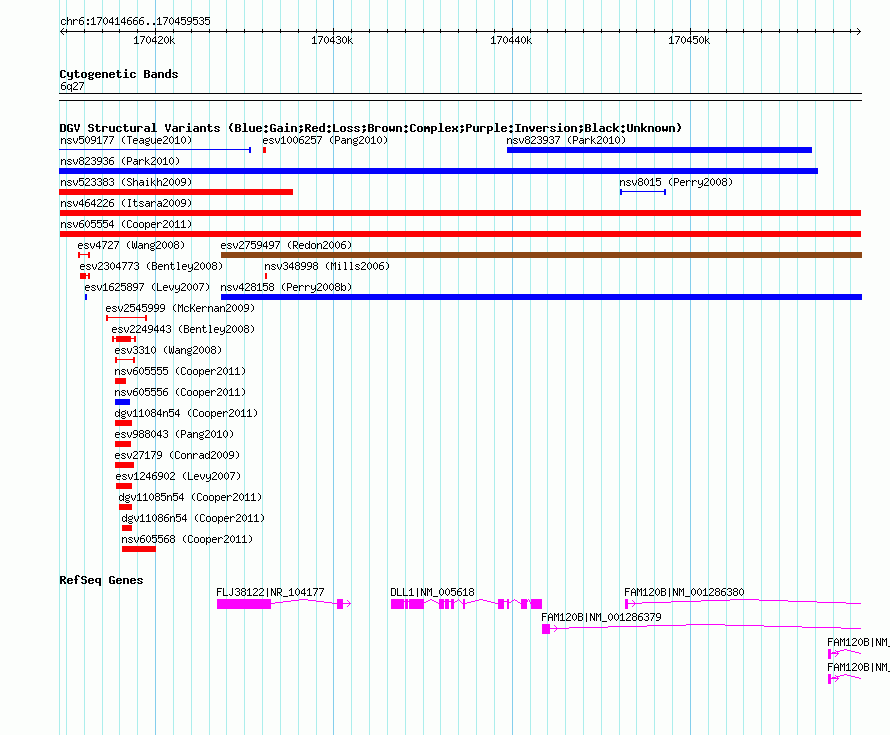Open the esv2545999 (McKernan2009) label

pyautogui.click(x=180, y=308)
